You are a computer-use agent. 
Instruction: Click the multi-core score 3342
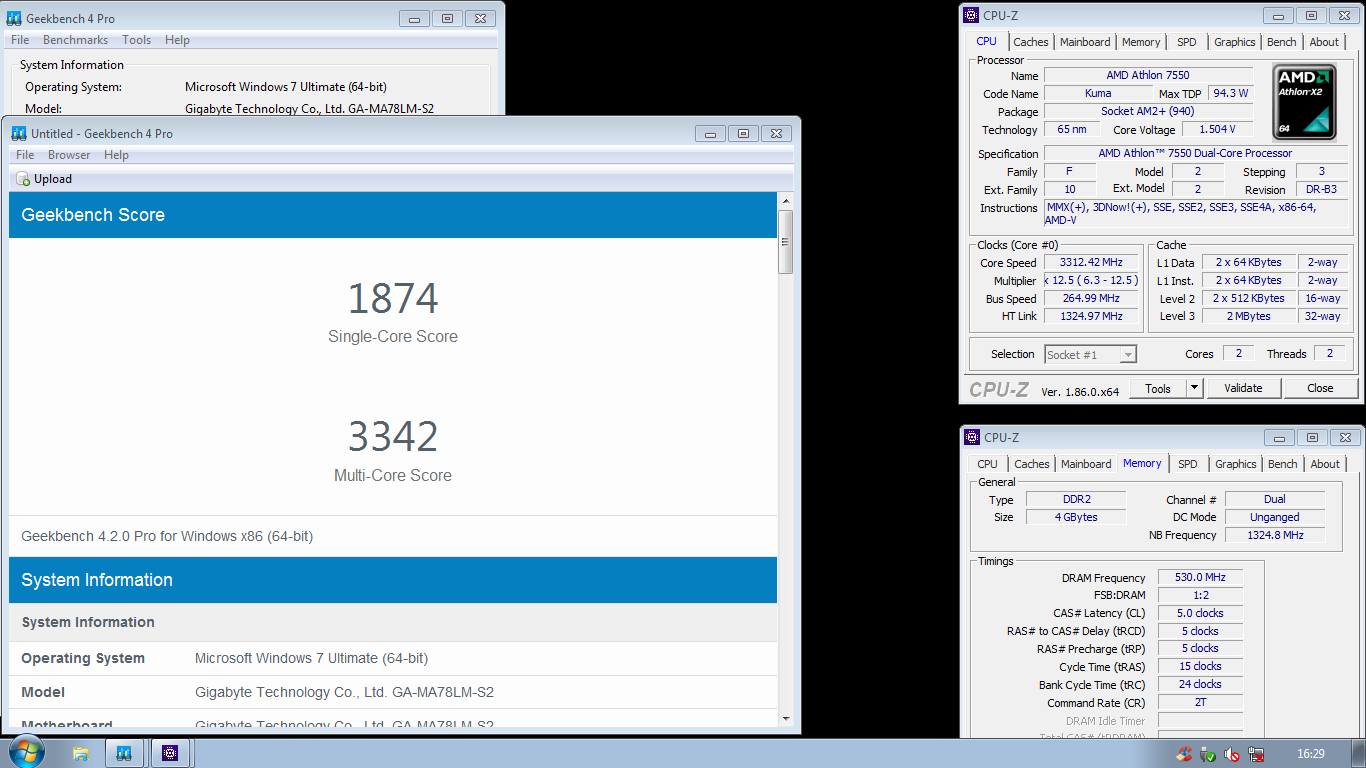pyautogui.click(x=393, y=437)
